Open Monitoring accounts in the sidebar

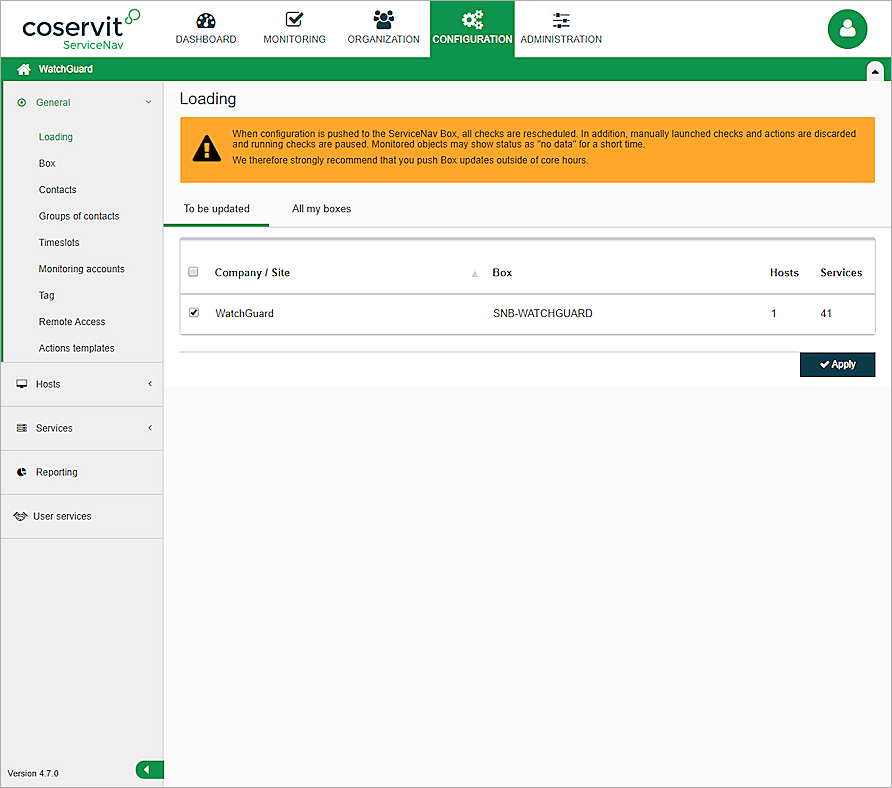81,269
